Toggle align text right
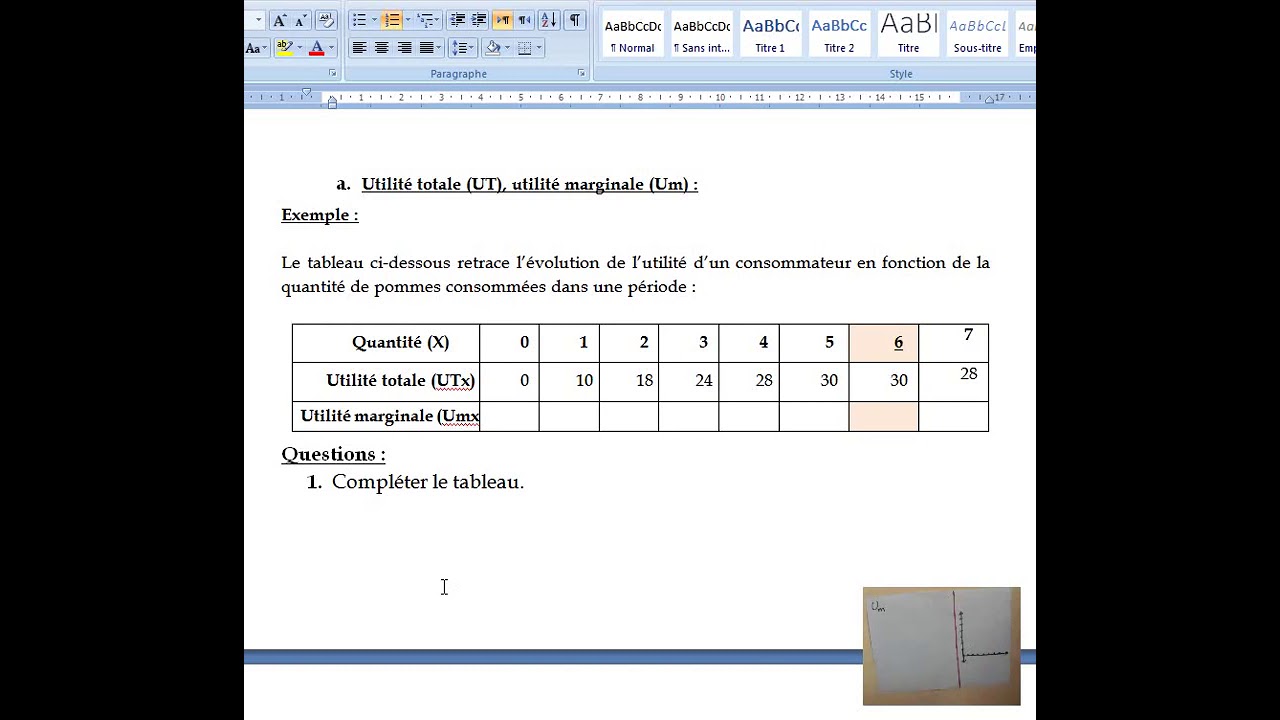1280x720 pixels. coord(404,47)
